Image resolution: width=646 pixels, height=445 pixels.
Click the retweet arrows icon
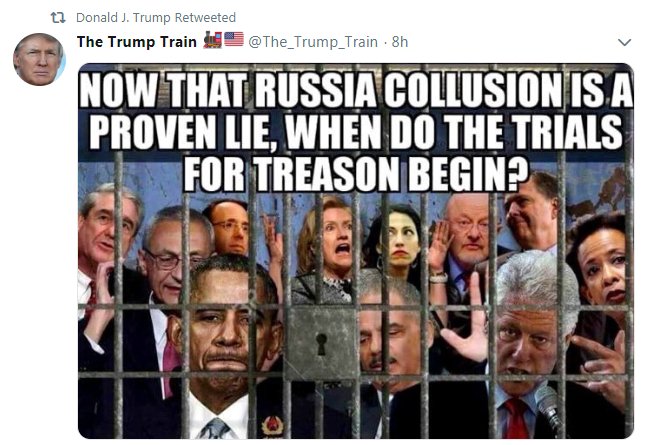58,18
